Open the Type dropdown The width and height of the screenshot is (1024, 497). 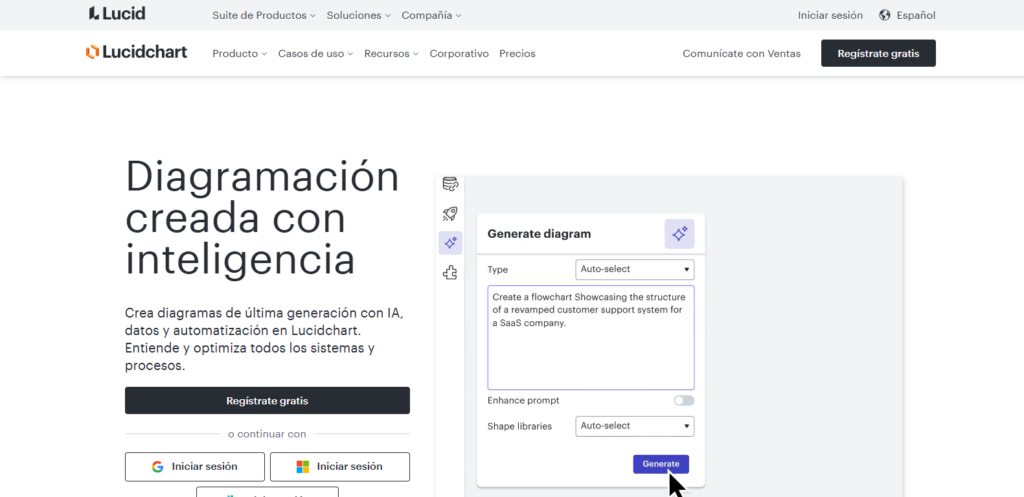(634, 269)
